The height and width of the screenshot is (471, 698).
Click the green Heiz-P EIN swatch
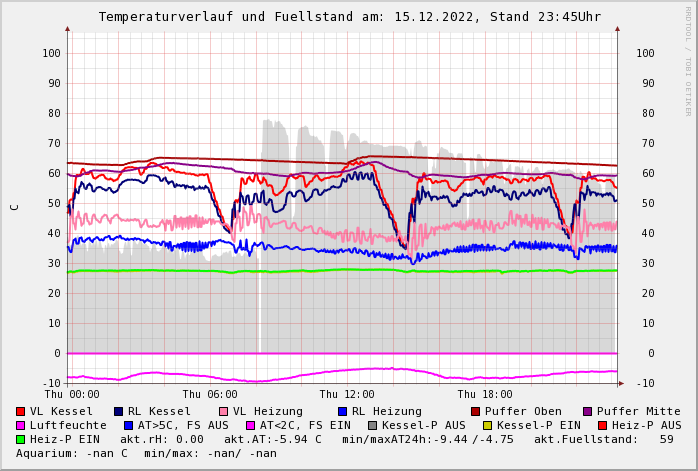click(x=21, y=440)
